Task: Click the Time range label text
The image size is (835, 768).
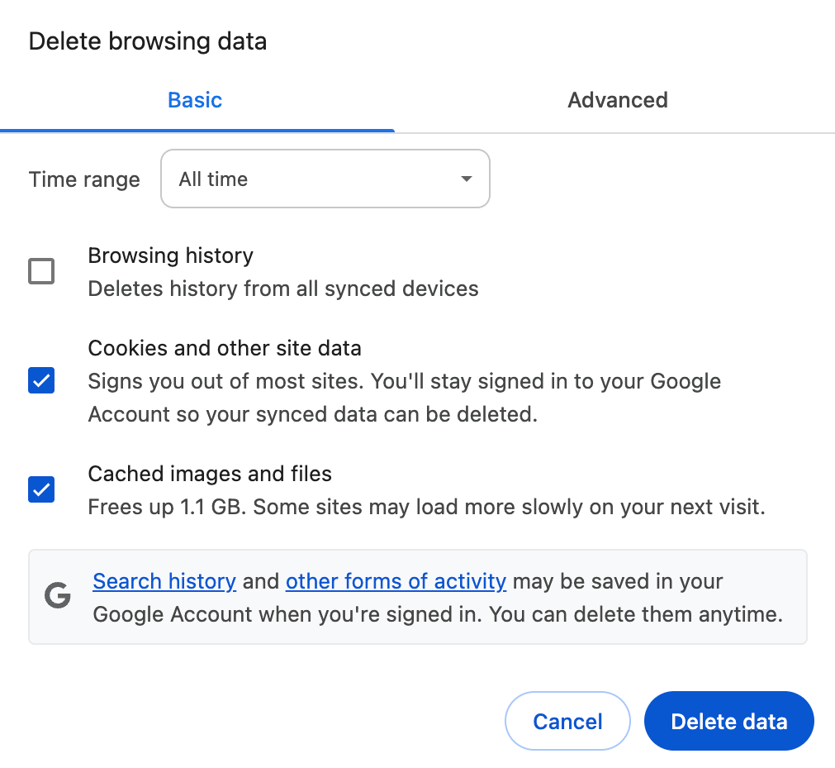Action: point(84,179)
